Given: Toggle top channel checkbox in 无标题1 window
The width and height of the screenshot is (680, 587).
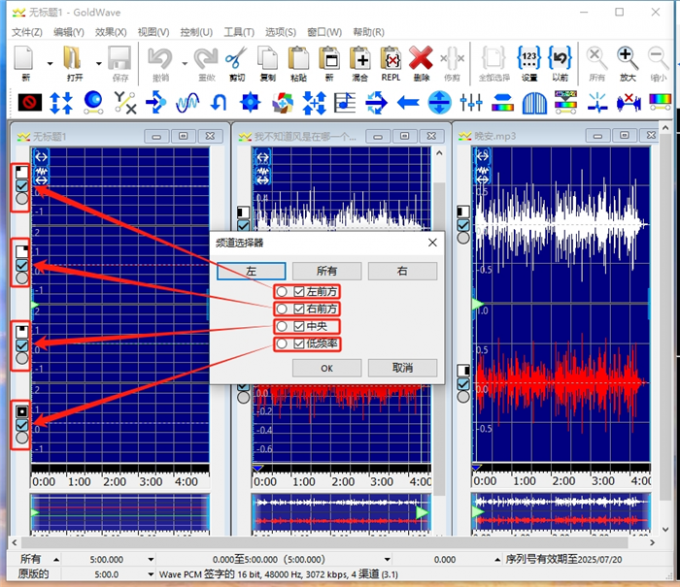Looking at the screenshot, I should (x=22, y=186).
